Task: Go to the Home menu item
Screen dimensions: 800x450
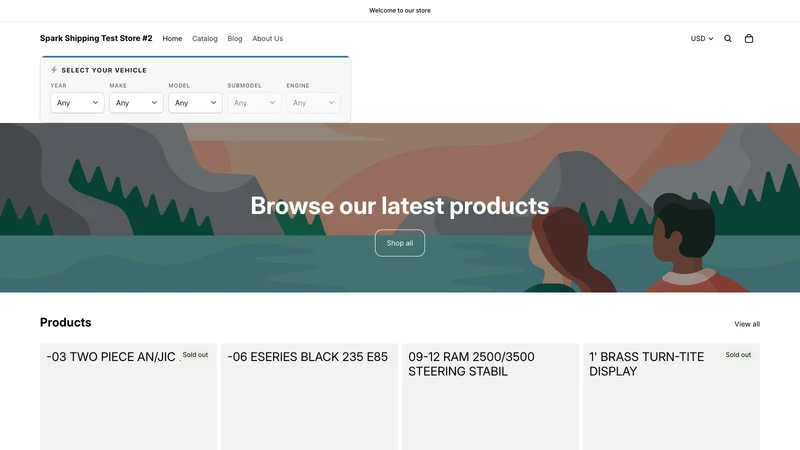Action: (172, 38)
